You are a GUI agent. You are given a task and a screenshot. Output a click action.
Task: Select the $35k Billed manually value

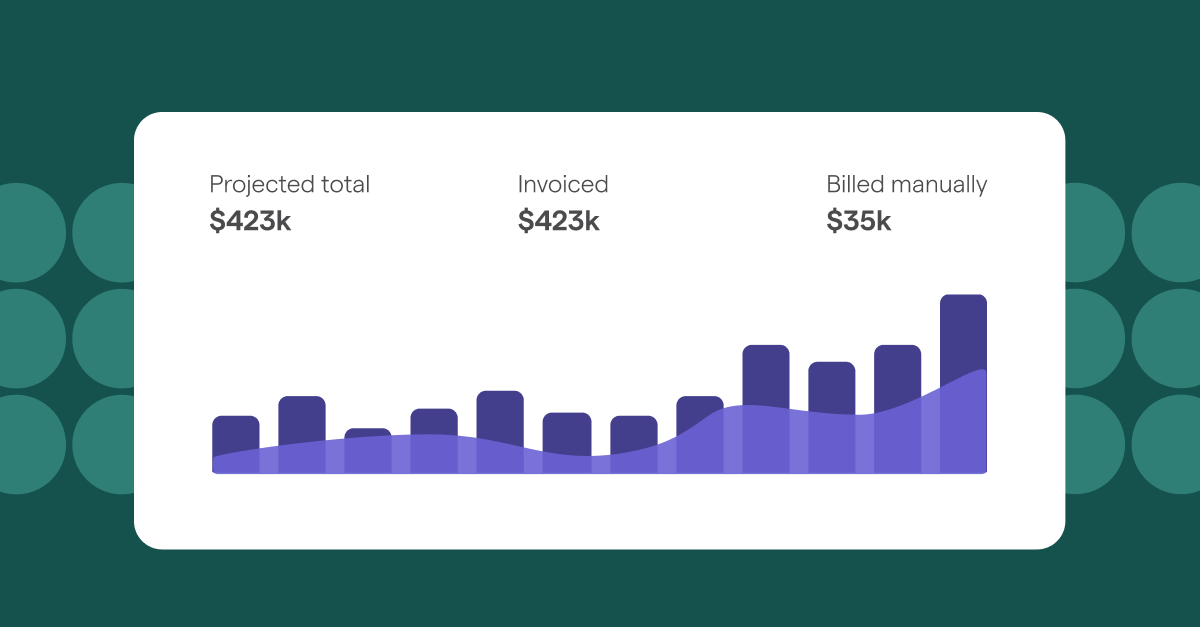(858, 221)
